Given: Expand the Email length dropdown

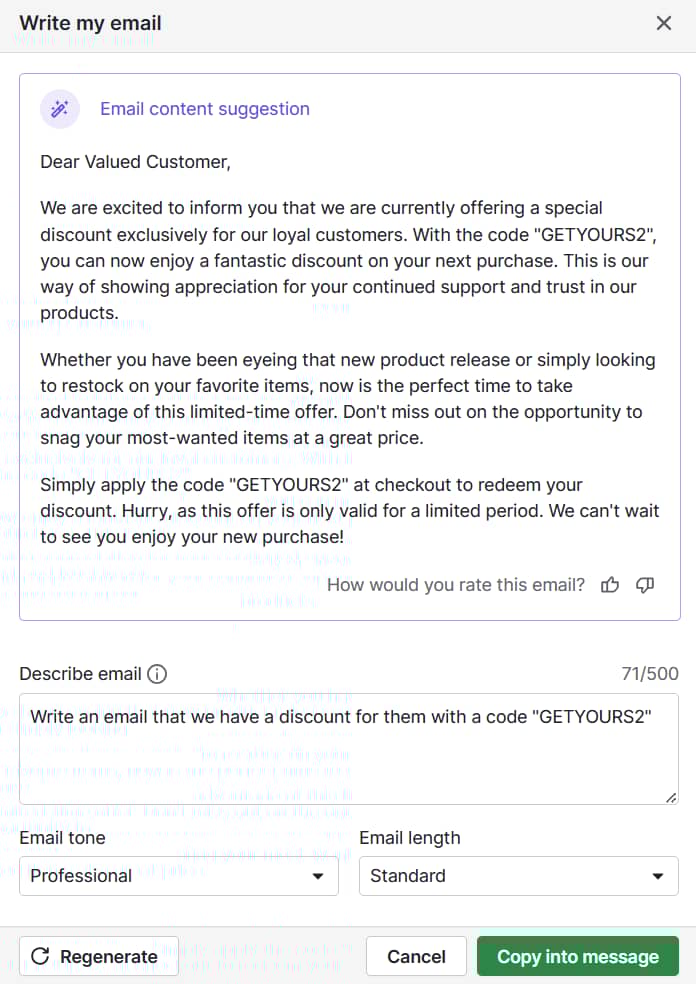Looking at the screenshot, I should (x=518, y=876).
